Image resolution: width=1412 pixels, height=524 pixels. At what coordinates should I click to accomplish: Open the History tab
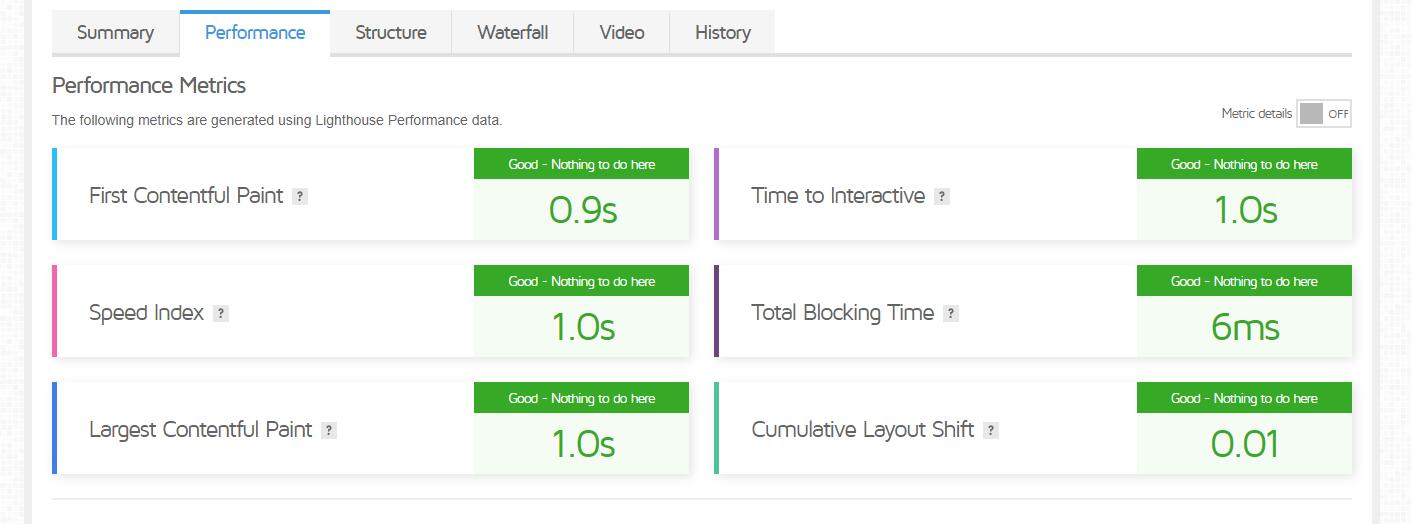coord(723,33)
